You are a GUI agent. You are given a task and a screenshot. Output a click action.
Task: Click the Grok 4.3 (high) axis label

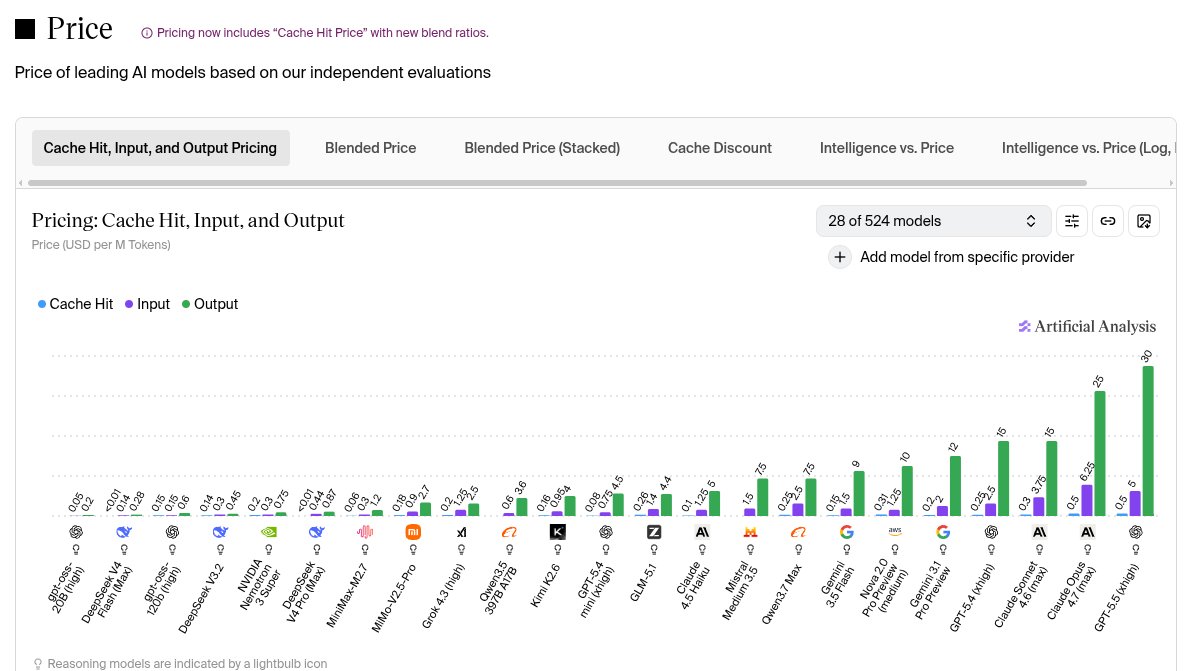pyautogui.click(x=442, y=596)
